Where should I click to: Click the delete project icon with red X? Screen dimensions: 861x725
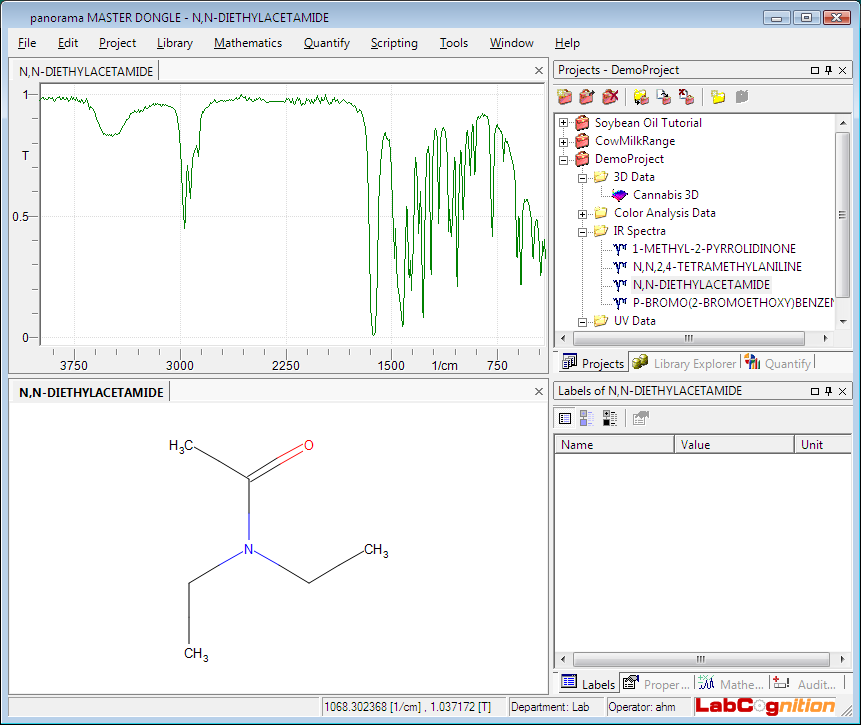click(x=610, y=97)
